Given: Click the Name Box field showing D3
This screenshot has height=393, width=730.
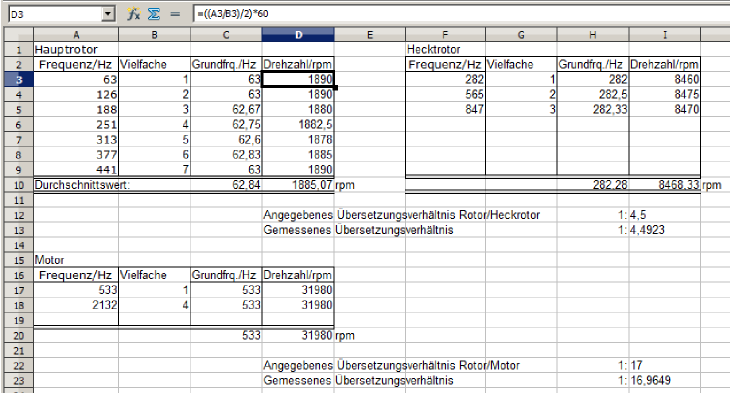Looking at the screenshot, I should pyautogui.click(x=55, y=14).
